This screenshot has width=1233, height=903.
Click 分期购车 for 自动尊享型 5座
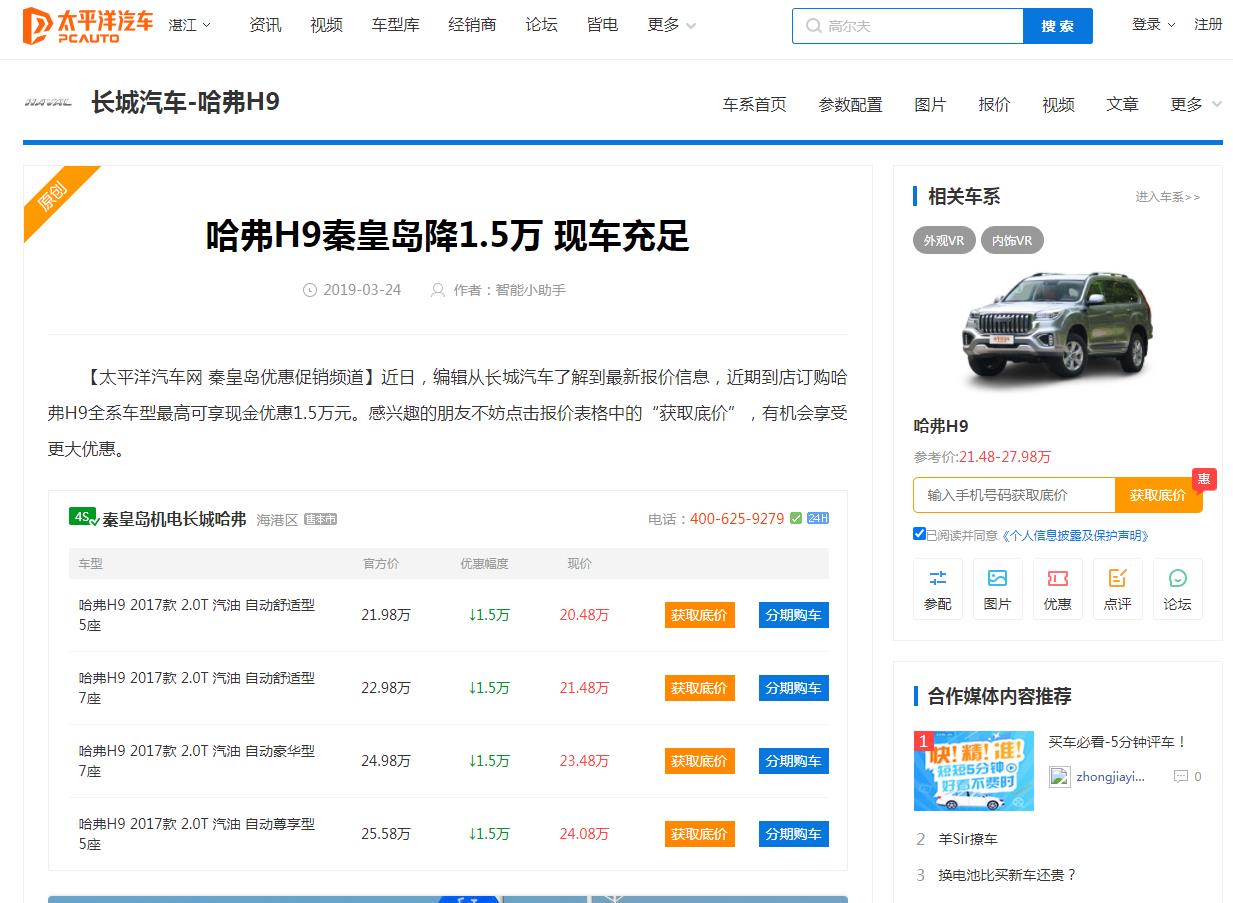coord(794,834)
